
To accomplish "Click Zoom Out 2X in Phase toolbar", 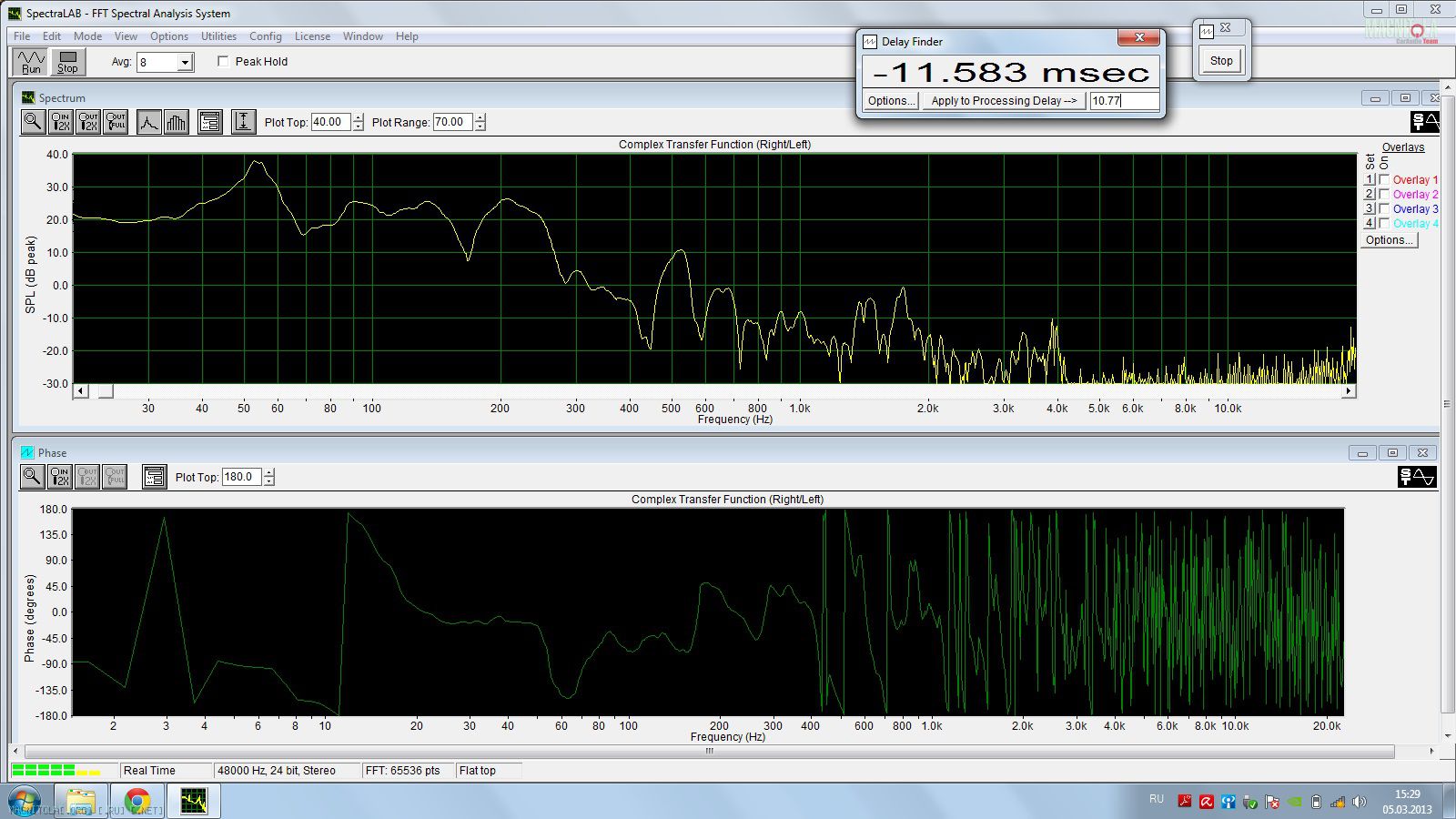I will [87, 477].
